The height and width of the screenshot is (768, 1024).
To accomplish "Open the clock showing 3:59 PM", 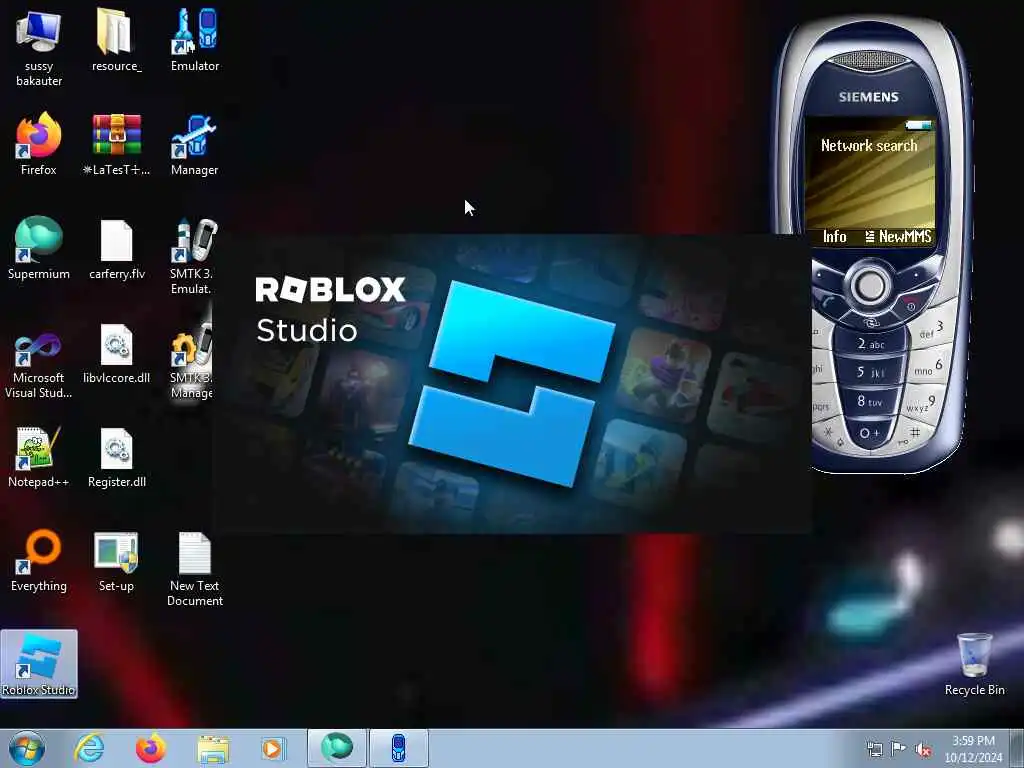I will click(x=973, y=749).
